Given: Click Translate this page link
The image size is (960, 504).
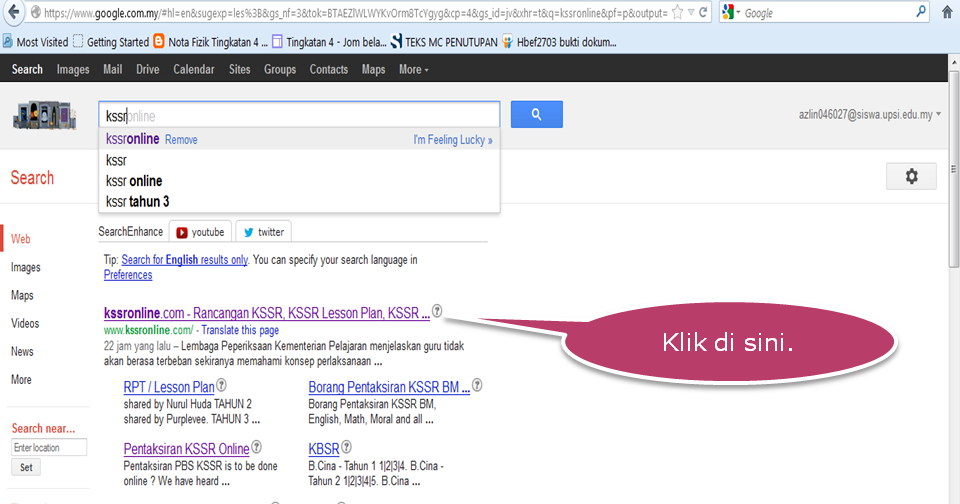Looking at the screenshot, I should (240, 330).
